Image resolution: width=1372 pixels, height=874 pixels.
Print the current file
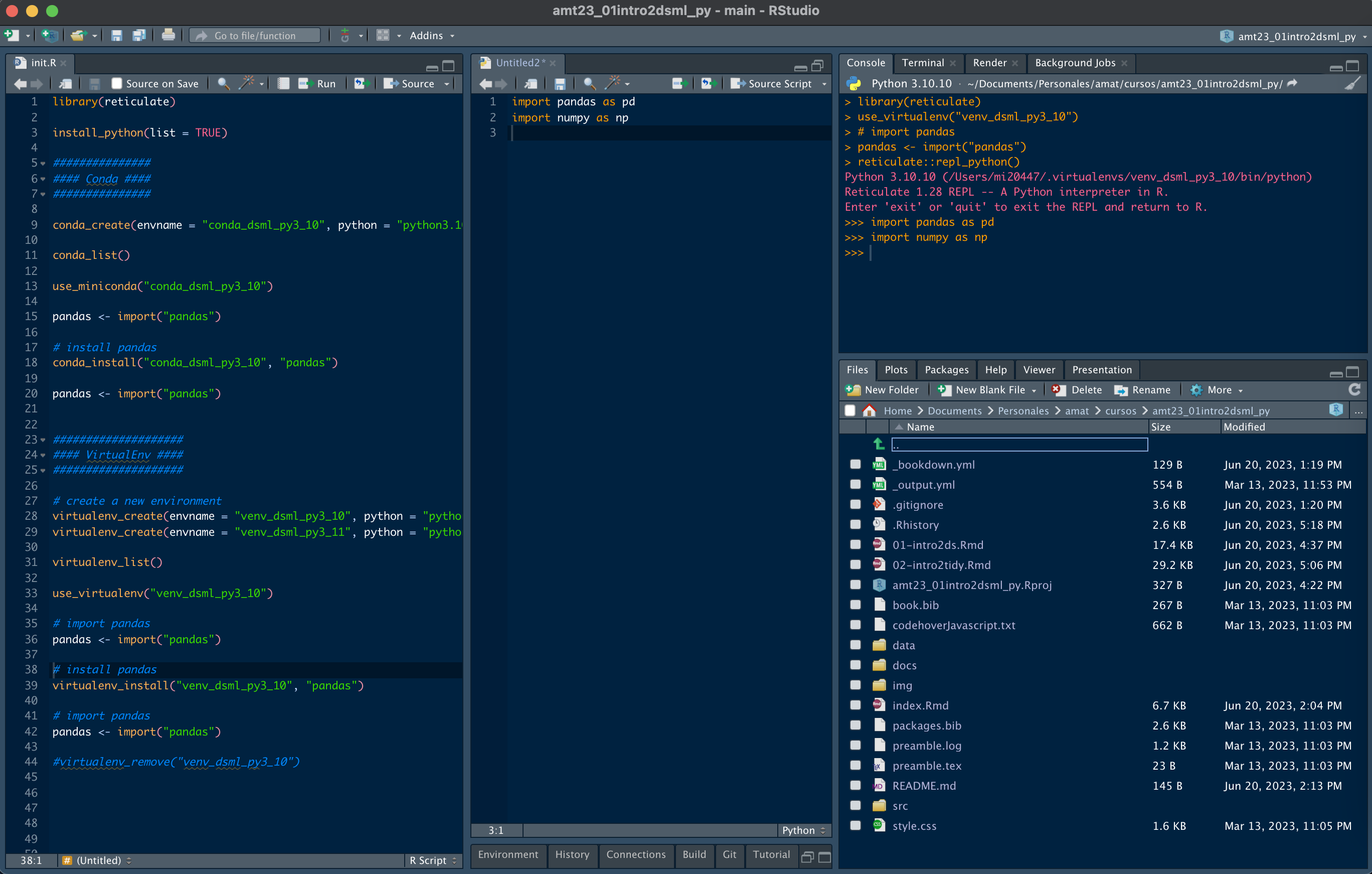coord(168,35)
